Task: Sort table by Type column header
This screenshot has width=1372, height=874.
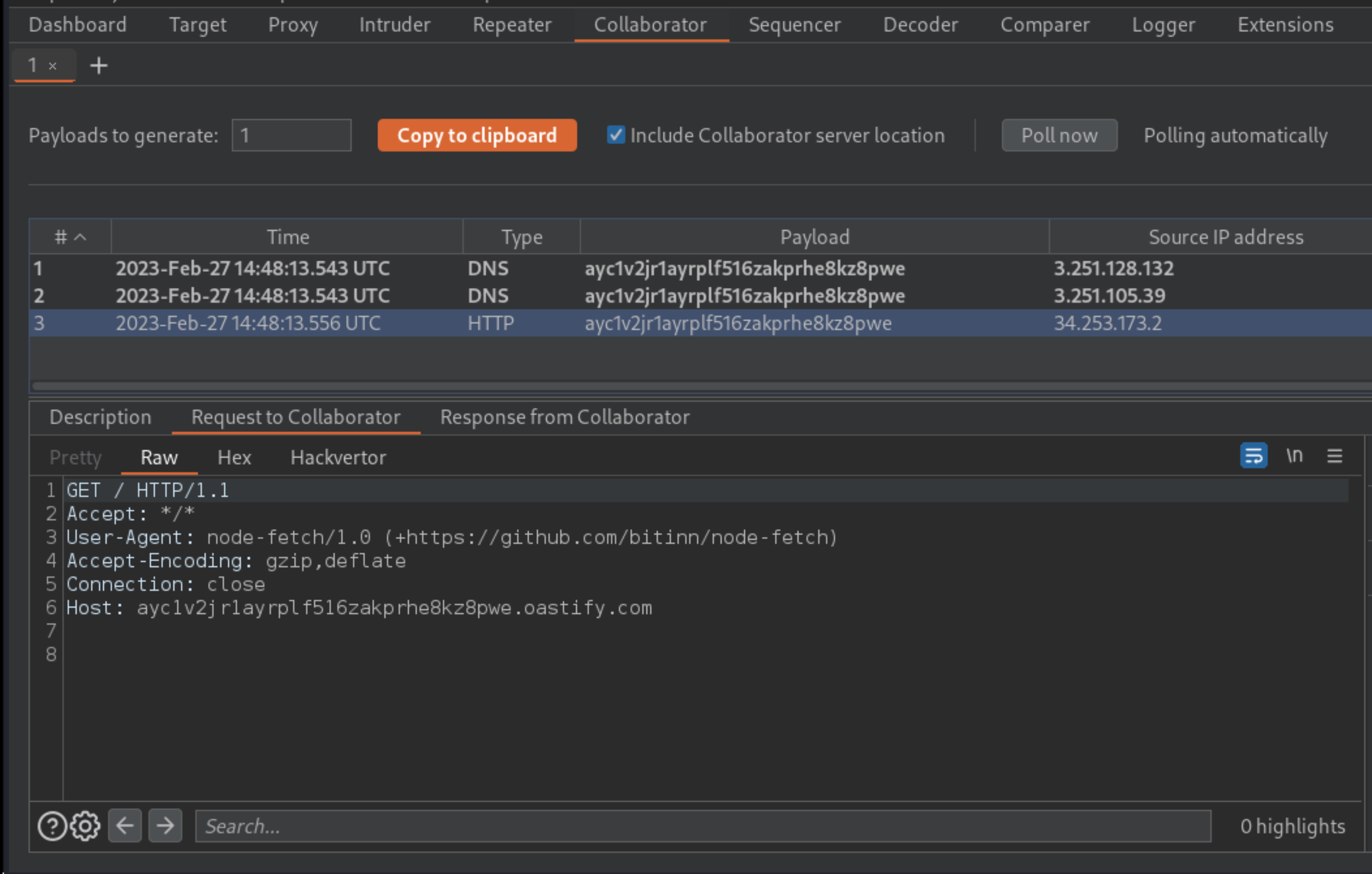Action: tap(522, 237)
